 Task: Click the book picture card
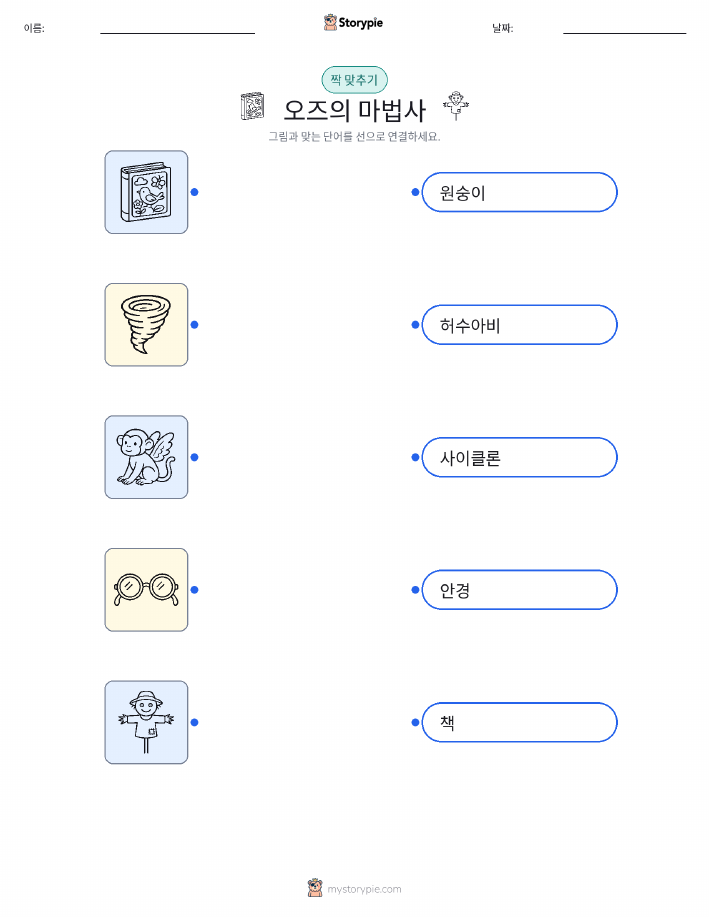(146, 192)
